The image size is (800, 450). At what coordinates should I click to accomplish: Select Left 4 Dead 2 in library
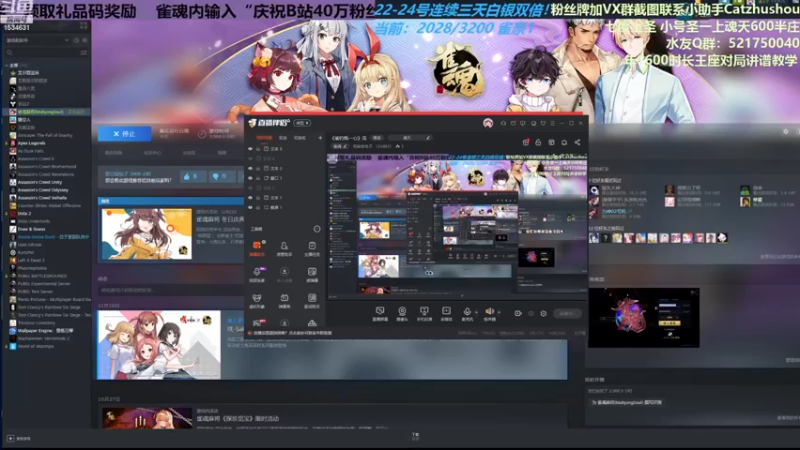click(x=31, y=260)
